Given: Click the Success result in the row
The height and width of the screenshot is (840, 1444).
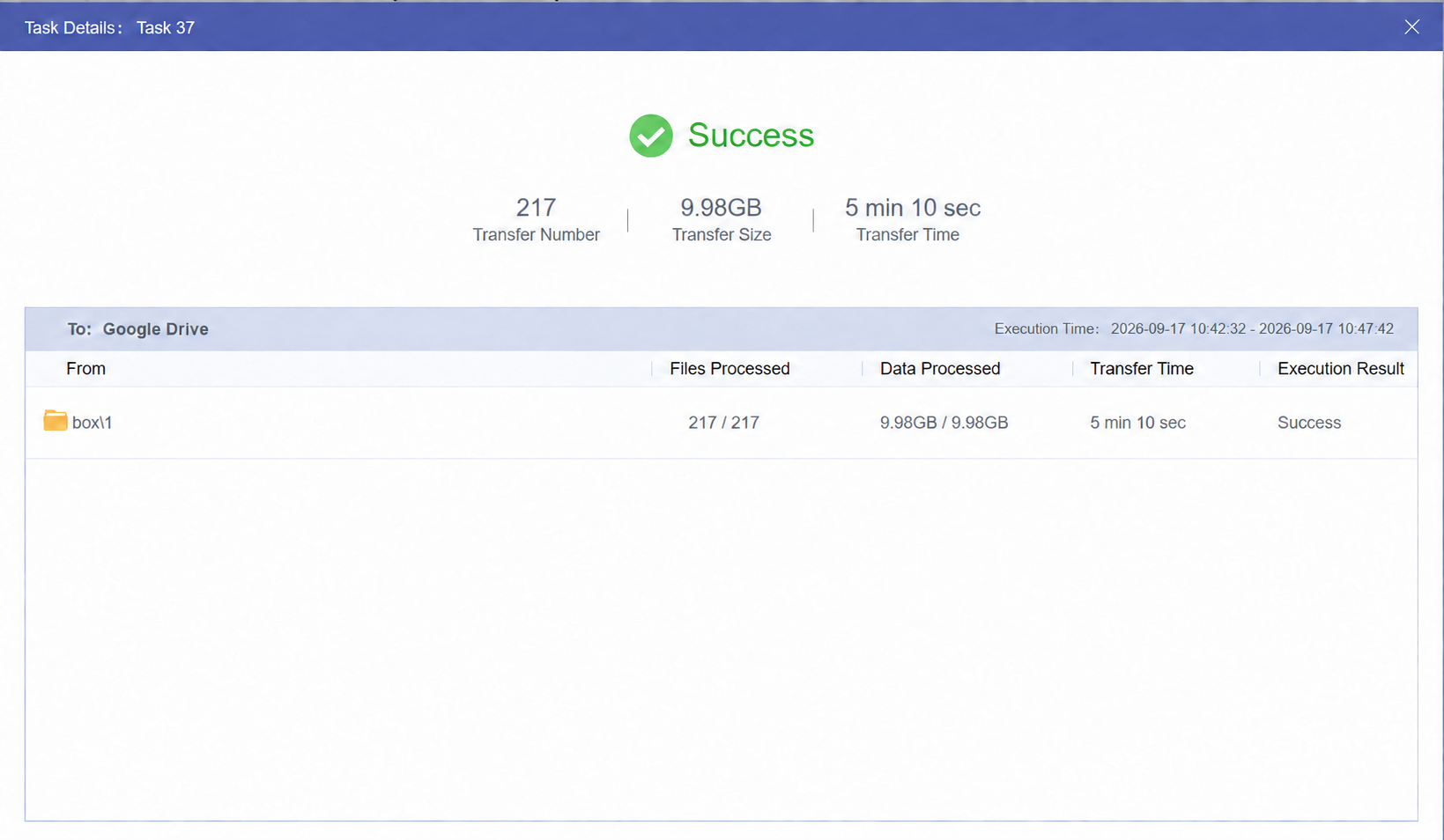Looking at the screenshot, I should tap(1309, 423).
